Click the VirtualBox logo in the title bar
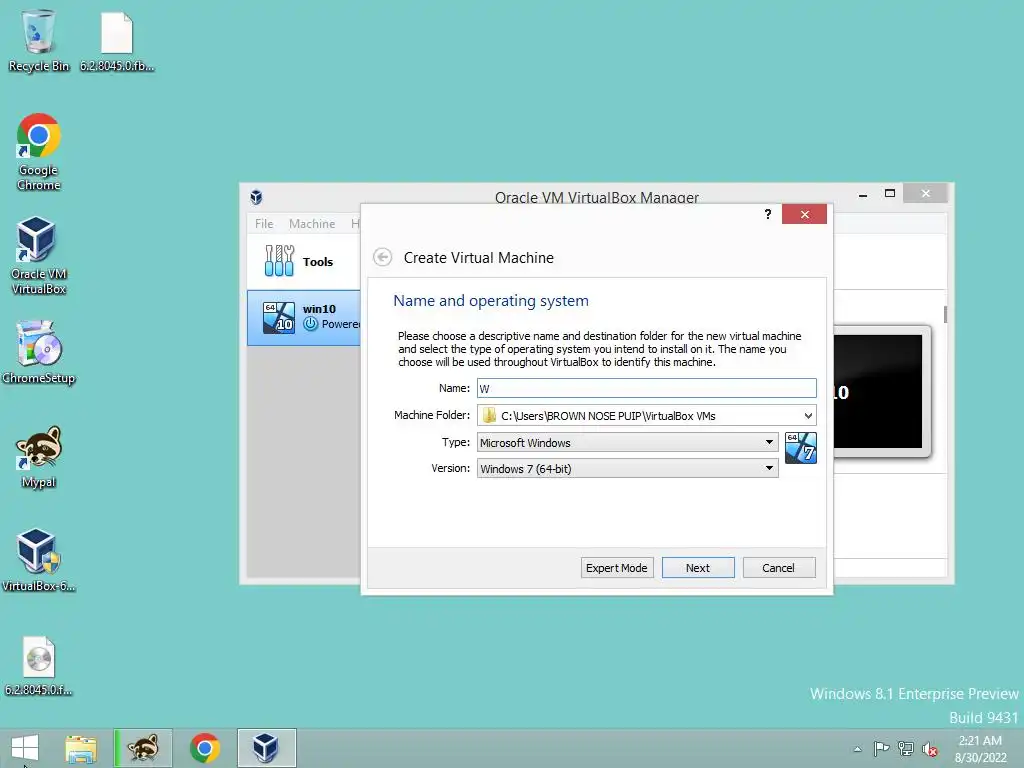The height and width of the screenshot is (768, 1024). [x=257, y=197]
